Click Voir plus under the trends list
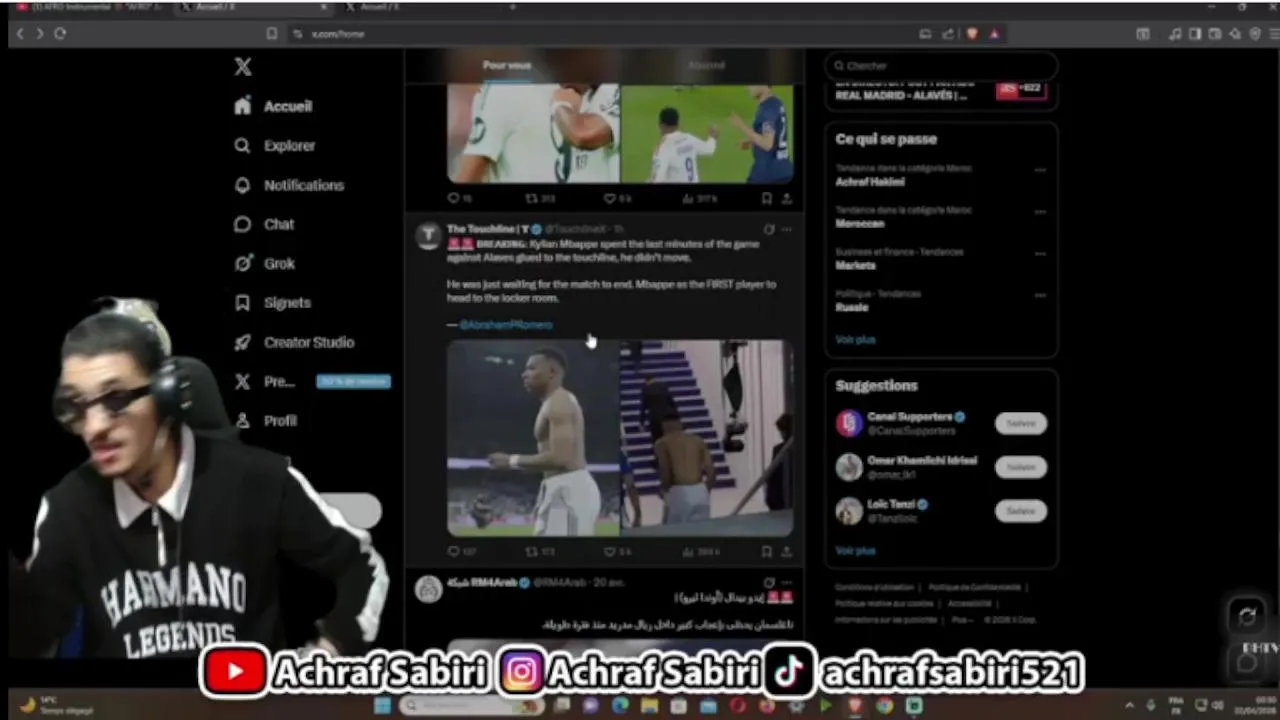This screenshot has width=1280, height=720. pos(855,340)
